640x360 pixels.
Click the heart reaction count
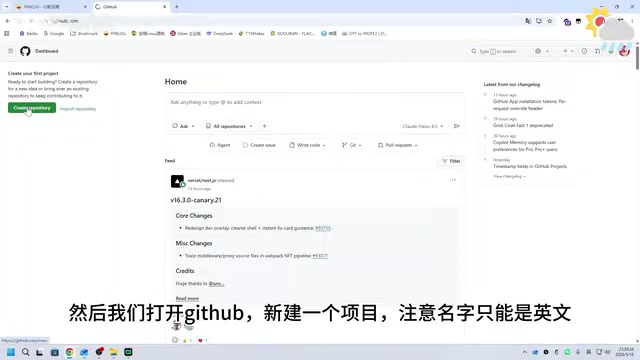202,340
